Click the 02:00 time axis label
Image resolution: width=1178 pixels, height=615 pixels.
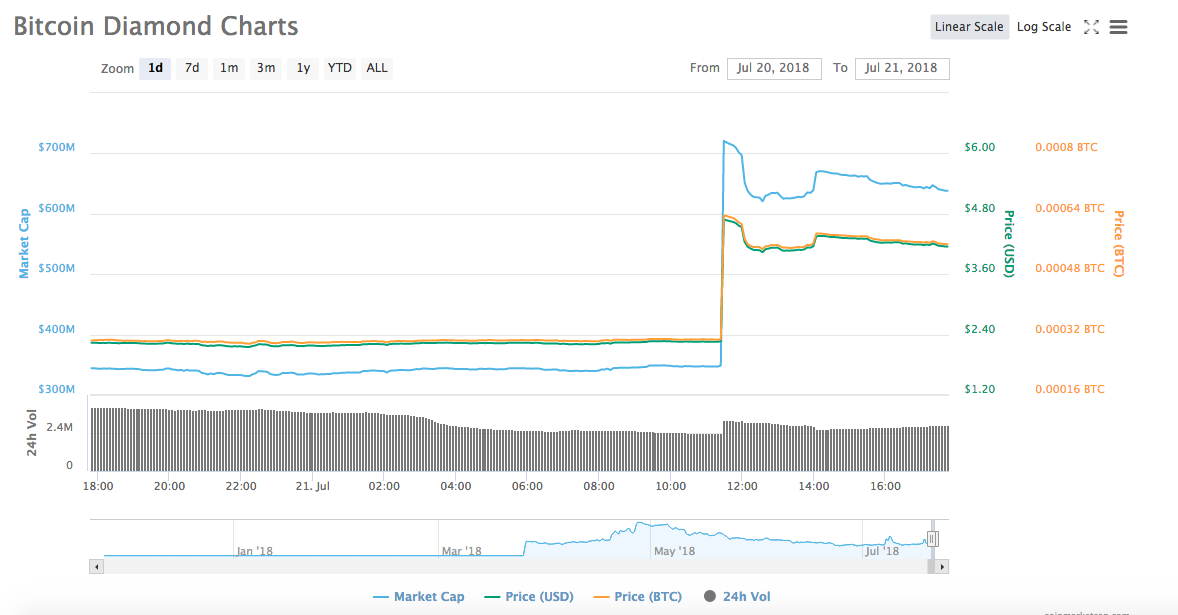coord(384,486)
